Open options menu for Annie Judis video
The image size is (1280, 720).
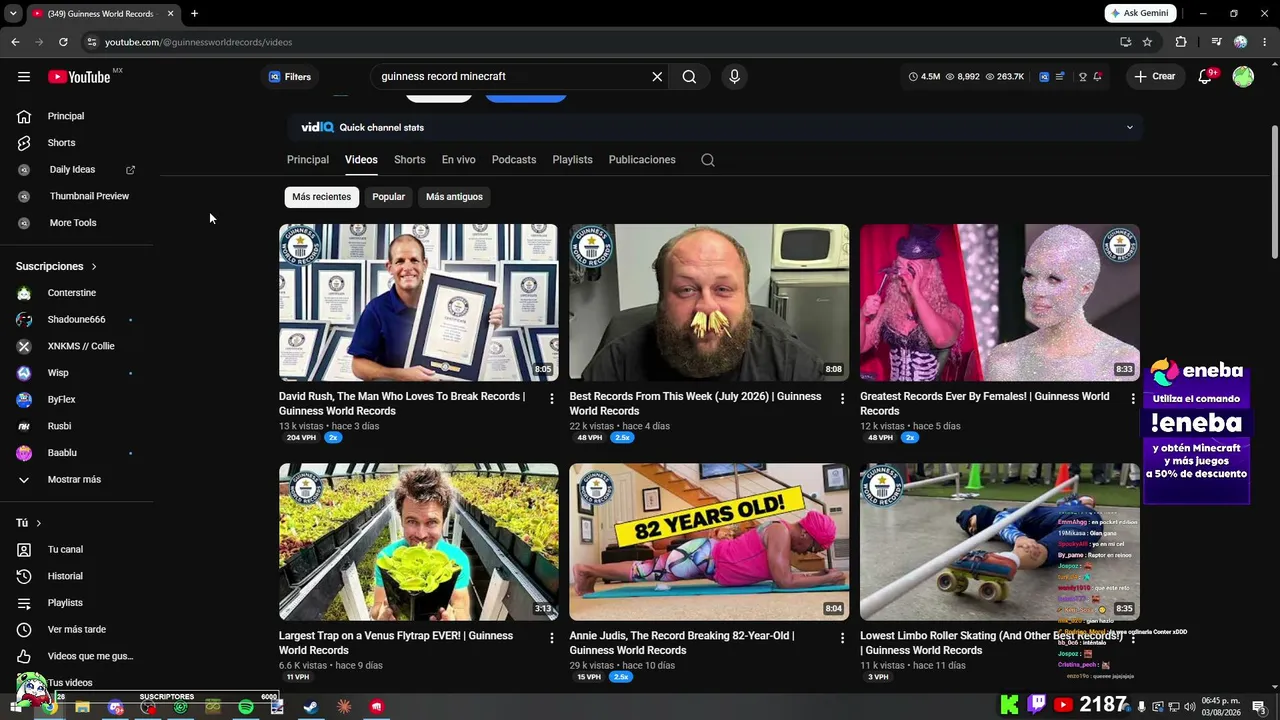842,638
